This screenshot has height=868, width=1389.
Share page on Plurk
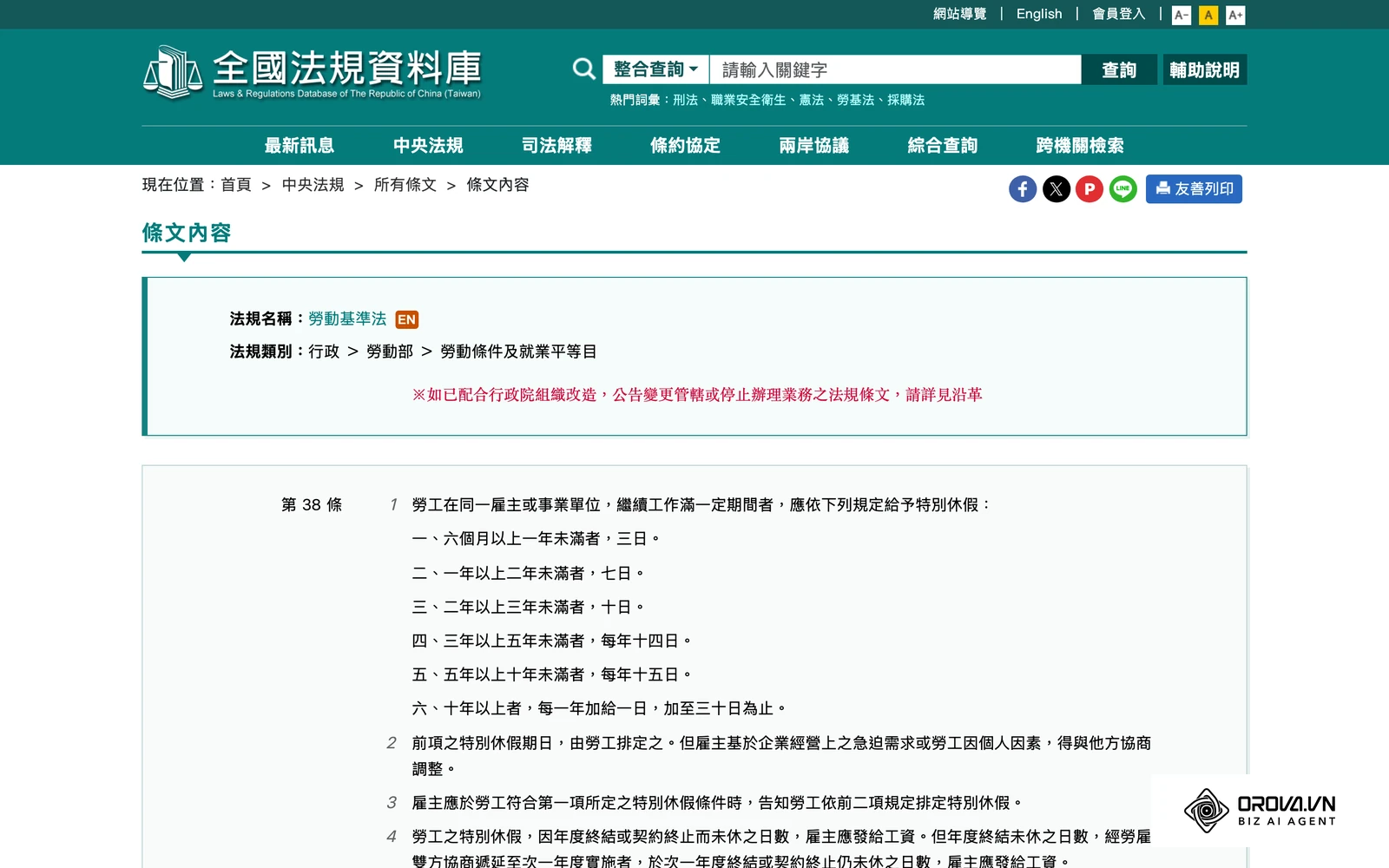point(1089,189)
